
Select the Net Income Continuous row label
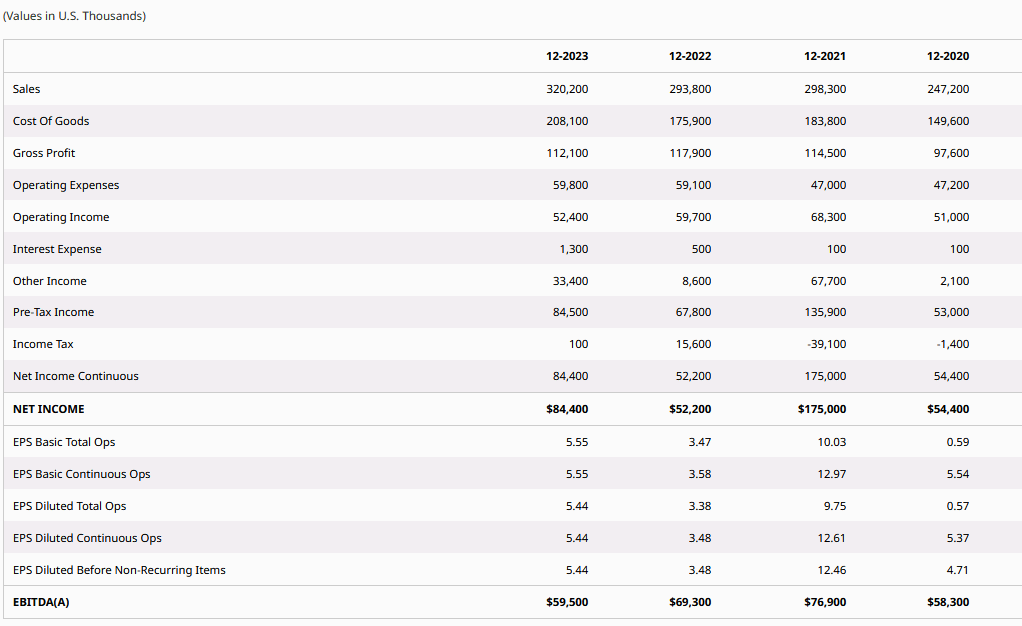[x=76, y=376]
